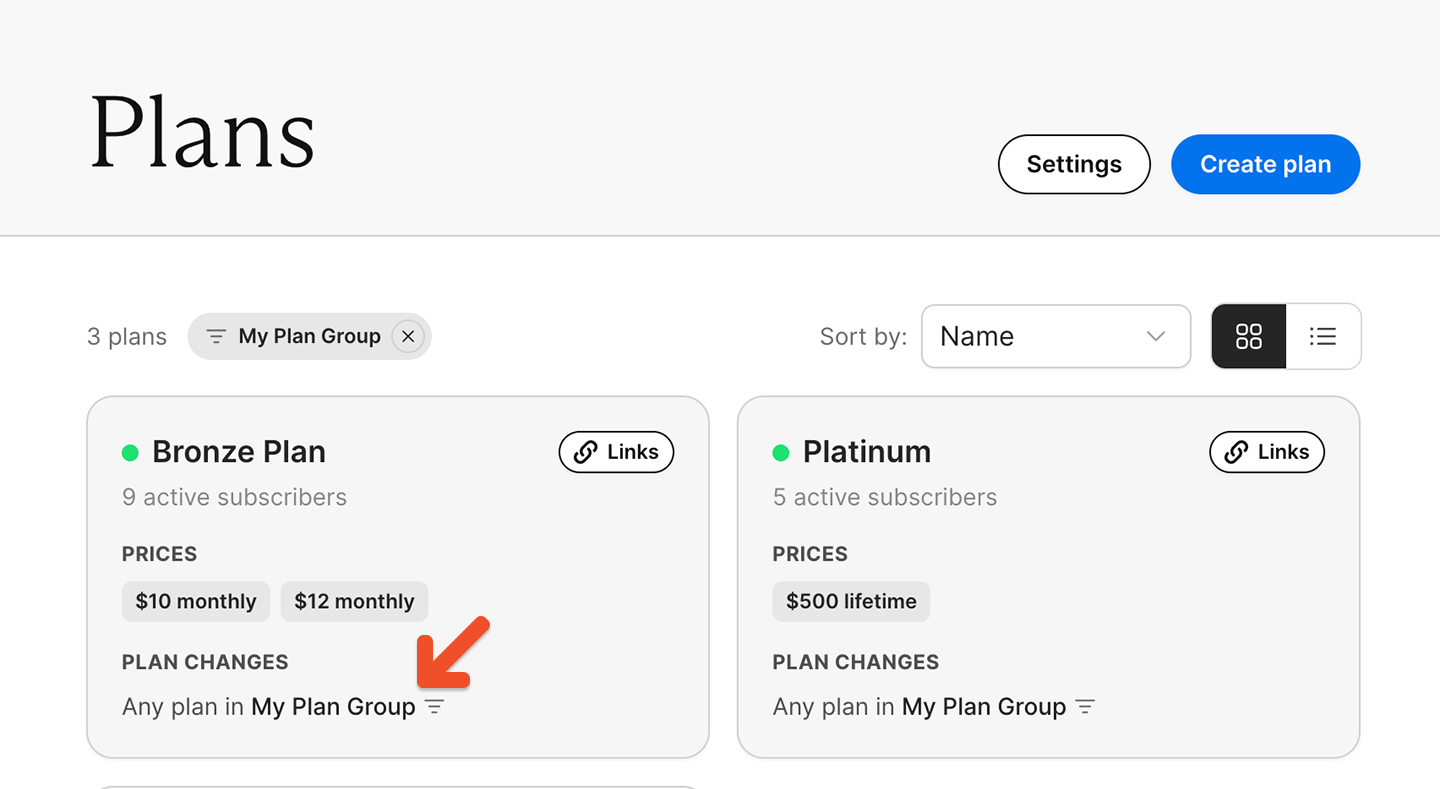Click the filter icon in My Plan Group chip

pos(216,337)
